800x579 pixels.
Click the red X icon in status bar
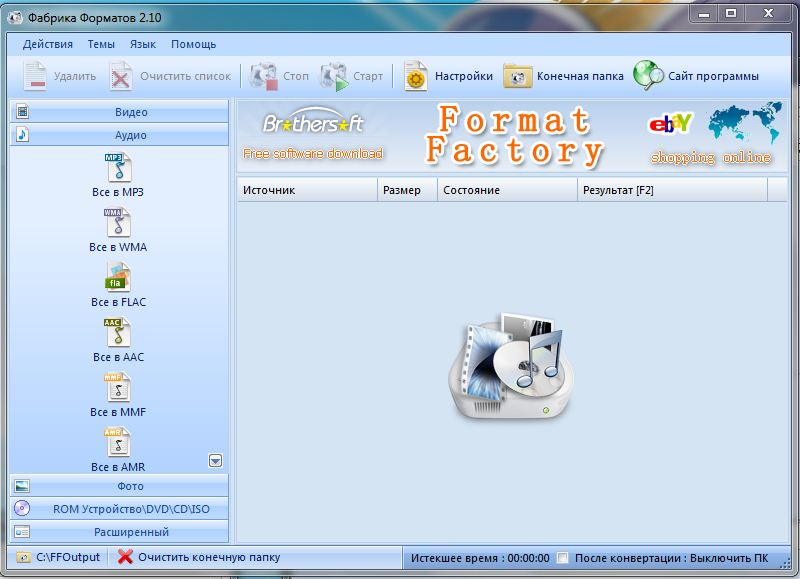tap(125, 557)
